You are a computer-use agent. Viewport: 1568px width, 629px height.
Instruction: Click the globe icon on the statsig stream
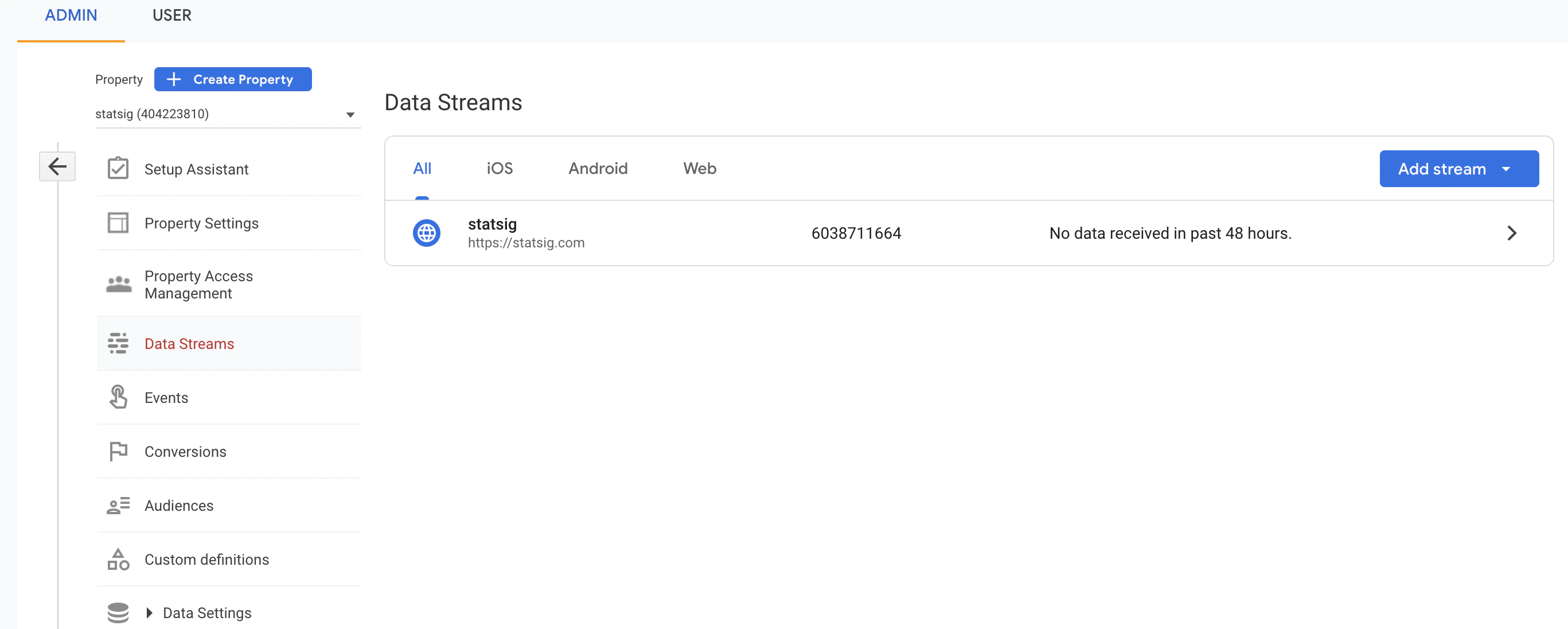click(x=426, y=232)
